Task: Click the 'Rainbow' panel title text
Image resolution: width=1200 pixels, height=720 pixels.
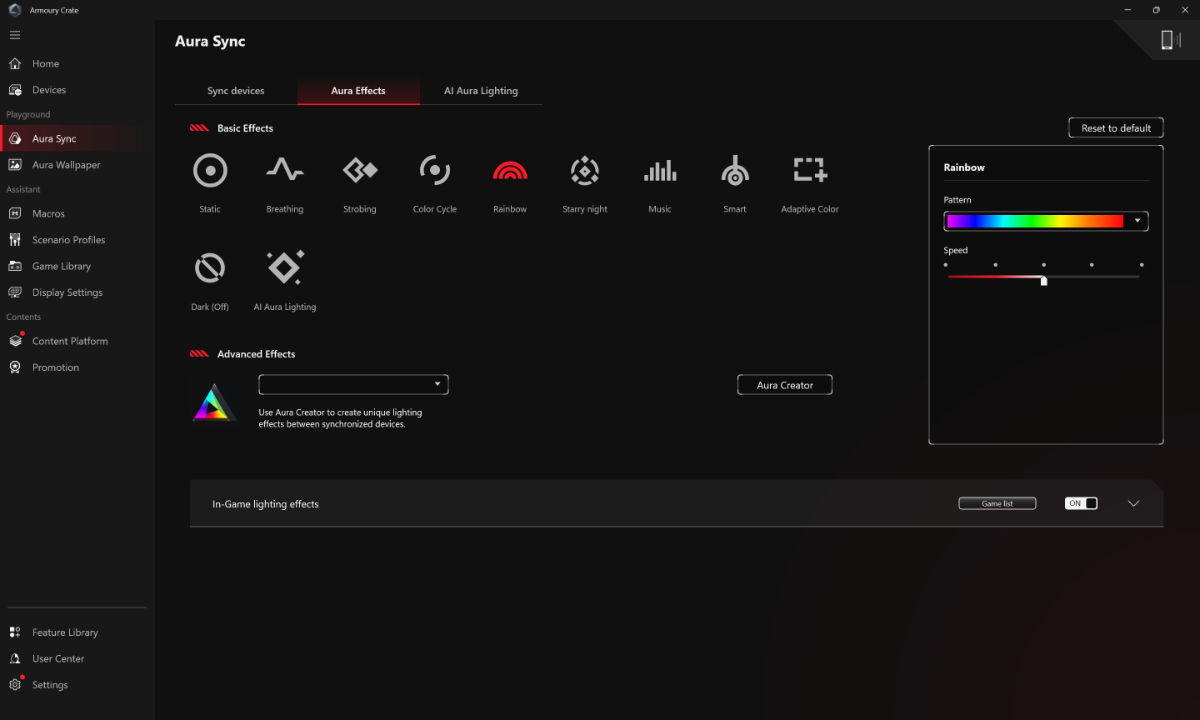Action: tap(964, 168)
